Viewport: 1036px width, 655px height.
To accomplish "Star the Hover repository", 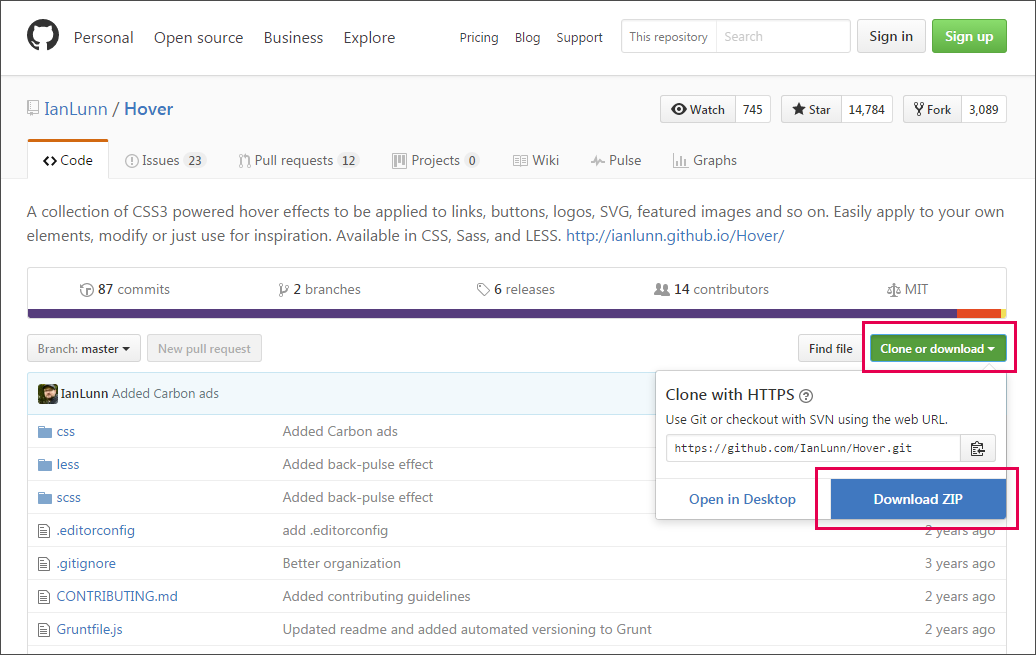I will click(x=811, y=110).
